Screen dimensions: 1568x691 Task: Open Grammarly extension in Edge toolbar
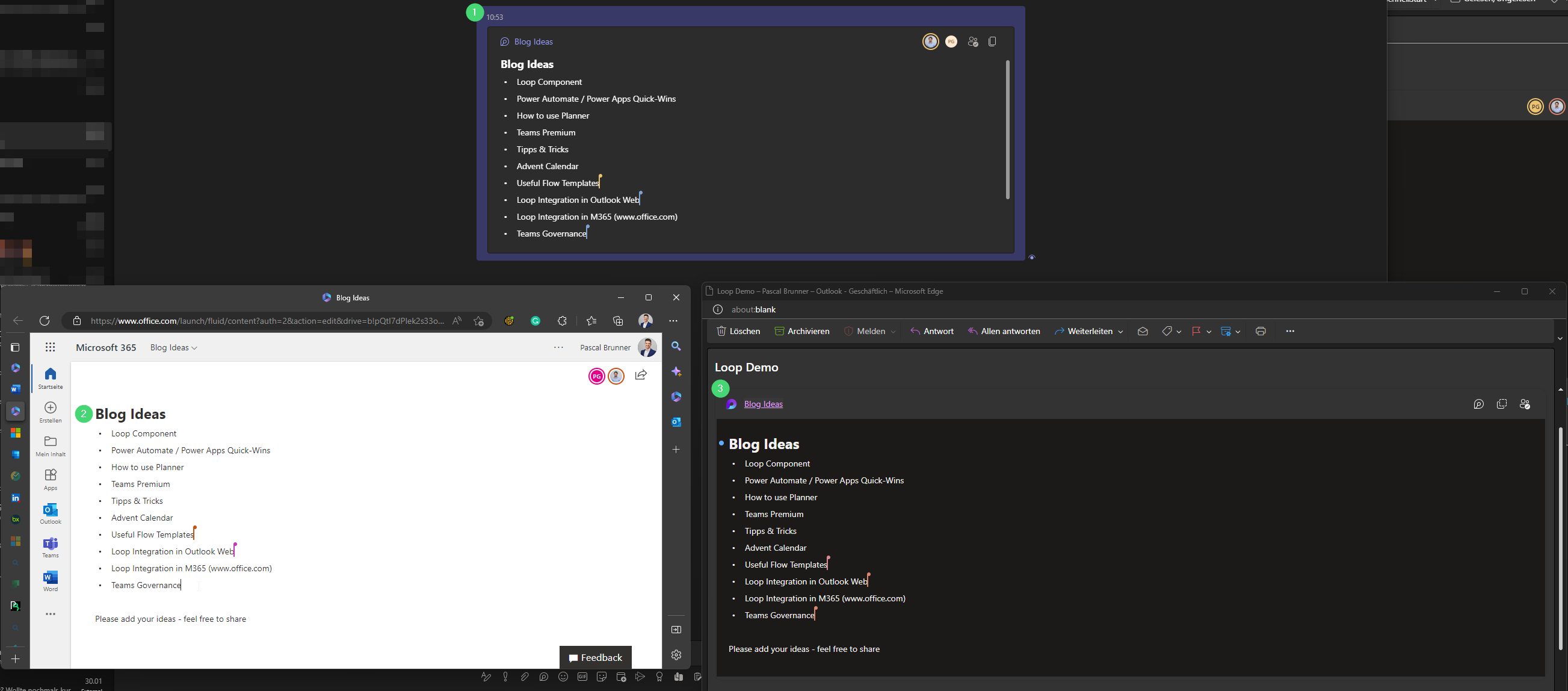pyautogui.click(x=536, y=321)
